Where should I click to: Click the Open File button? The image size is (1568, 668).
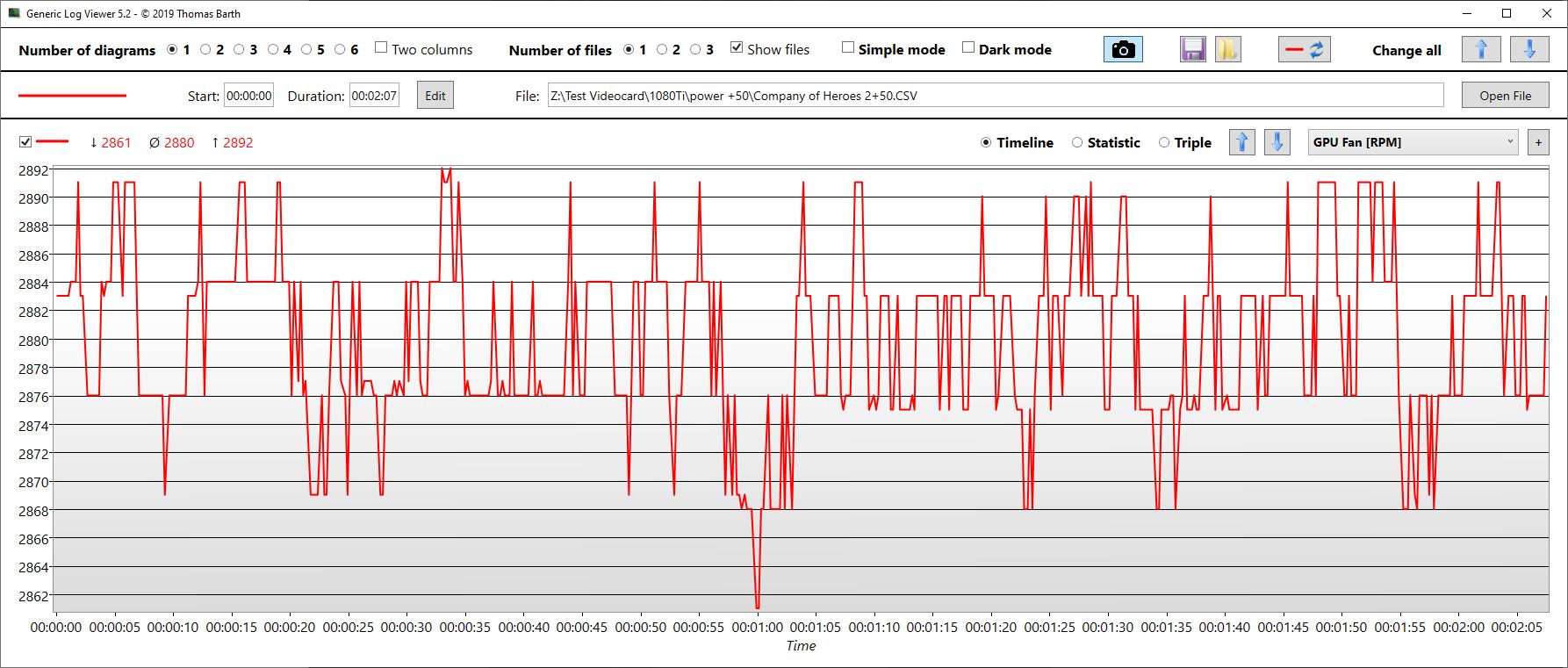[x=1505, y=96]
